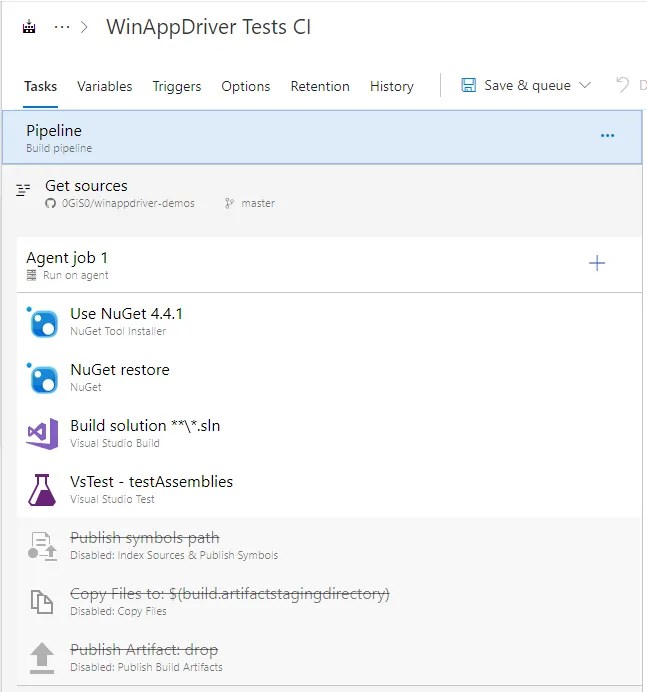Viewport: 647px width, 692px height.
Task: Switch to the Variables tab
Action: (105, 86)
